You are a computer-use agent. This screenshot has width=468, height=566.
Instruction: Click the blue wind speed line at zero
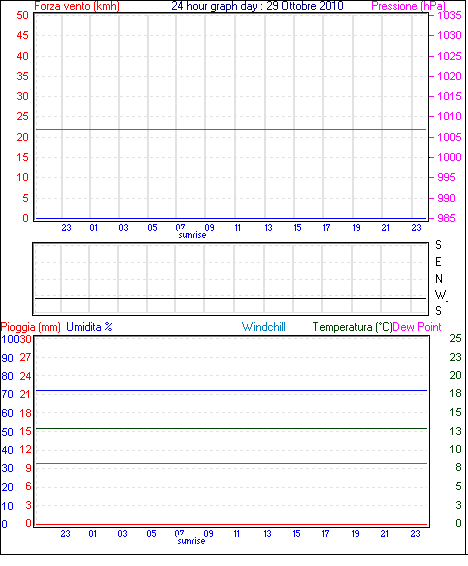tap(231, 218)
